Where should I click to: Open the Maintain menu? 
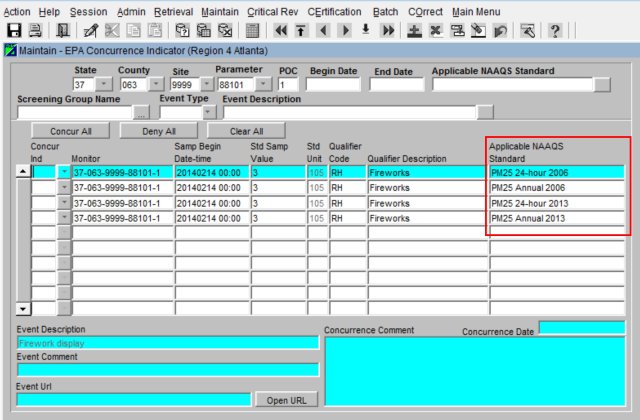tap(220, 12)
